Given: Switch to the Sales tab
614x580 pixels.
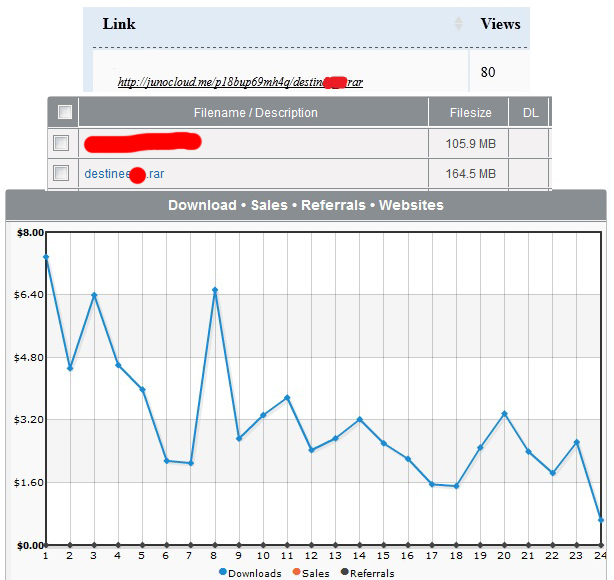Looking at the screenshot, I should tap(269, 205).
